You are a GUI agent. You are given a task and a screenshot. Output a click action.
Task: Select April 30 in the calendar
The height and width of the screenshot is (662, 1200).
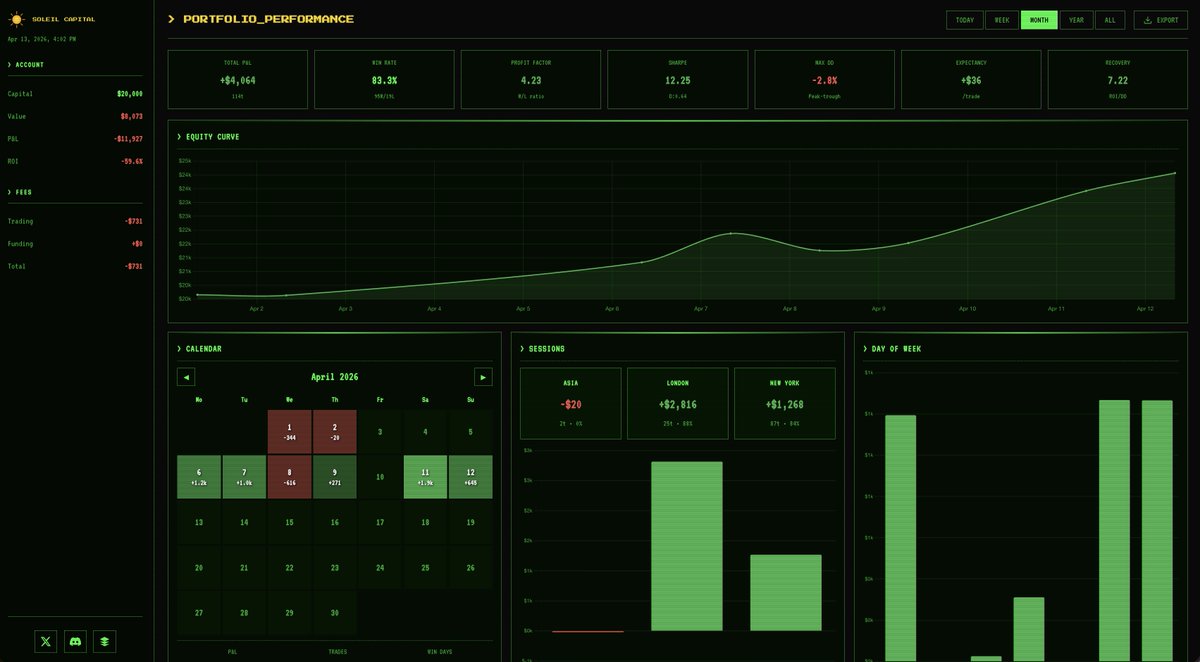pyautogui.click(x=335, y=613)
